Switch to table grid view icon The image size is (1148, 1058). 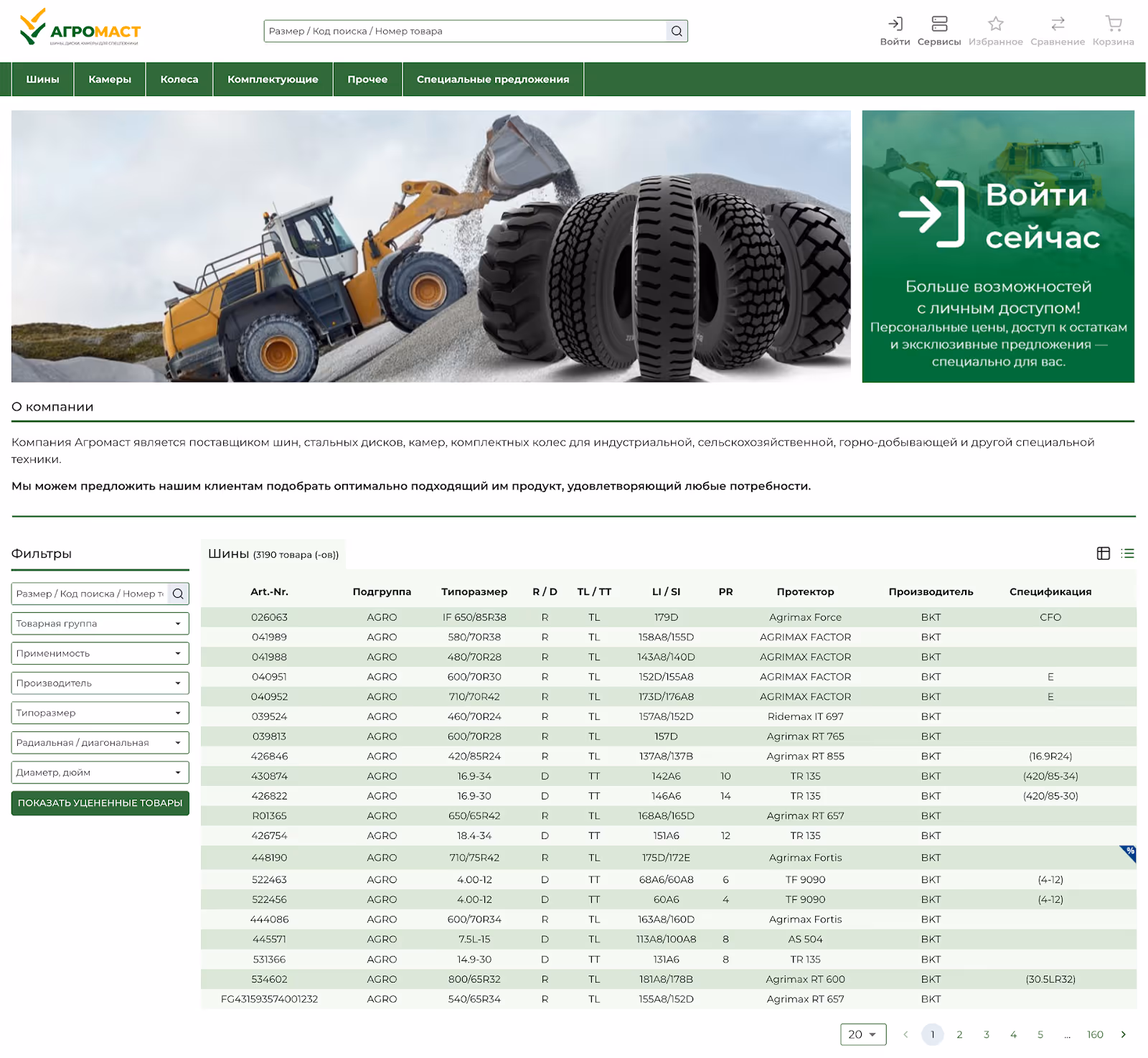tap(1103, 553)
